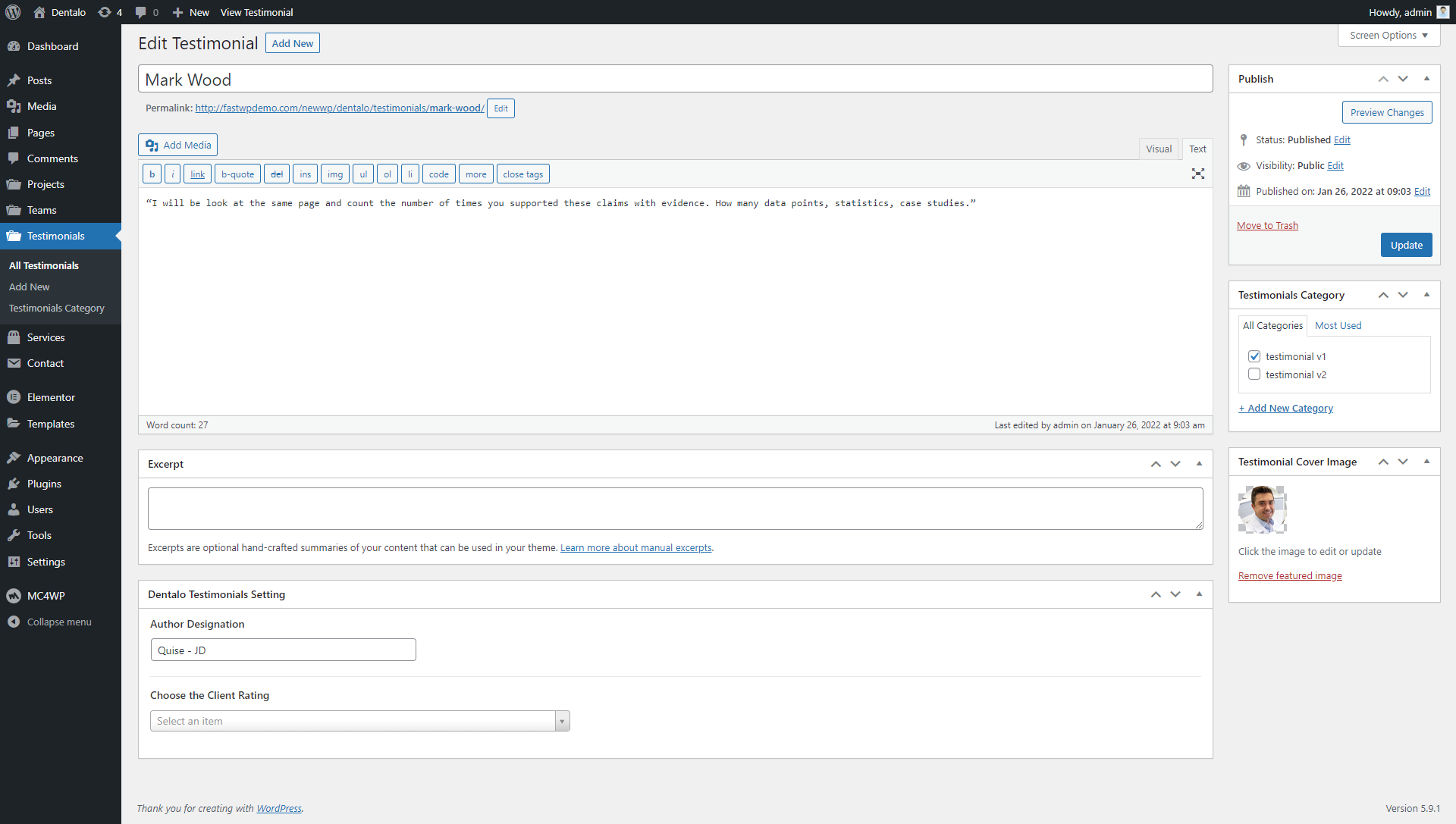Switch to the Visual editor tab

pos(1158,149)
